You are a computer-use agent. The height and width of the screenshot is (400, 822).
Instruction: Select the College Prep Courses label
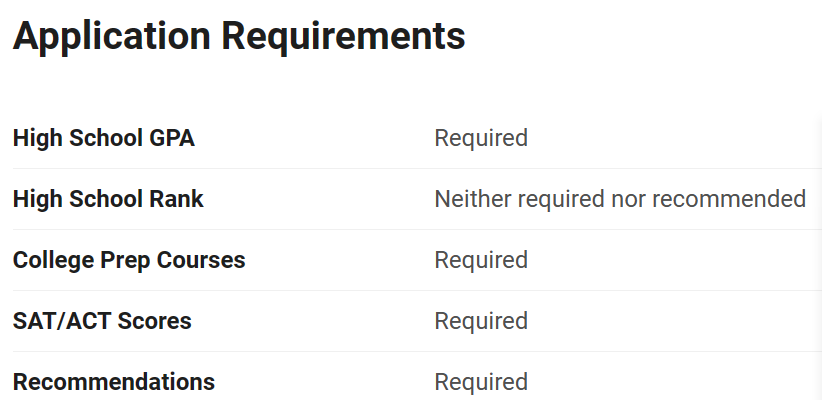[129, 260]
